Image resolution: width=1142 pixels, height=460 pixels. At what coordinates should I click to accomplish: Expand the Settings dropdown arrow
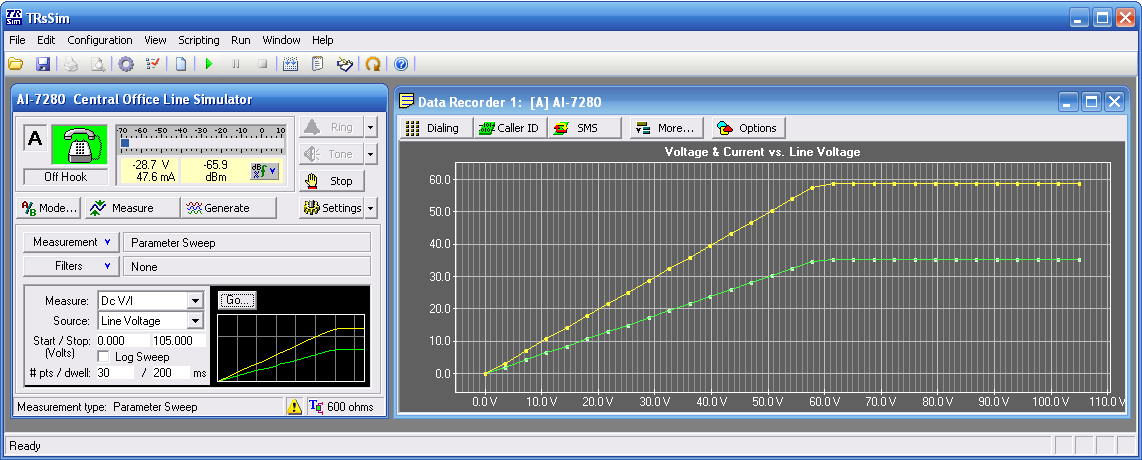pos(371,208)
